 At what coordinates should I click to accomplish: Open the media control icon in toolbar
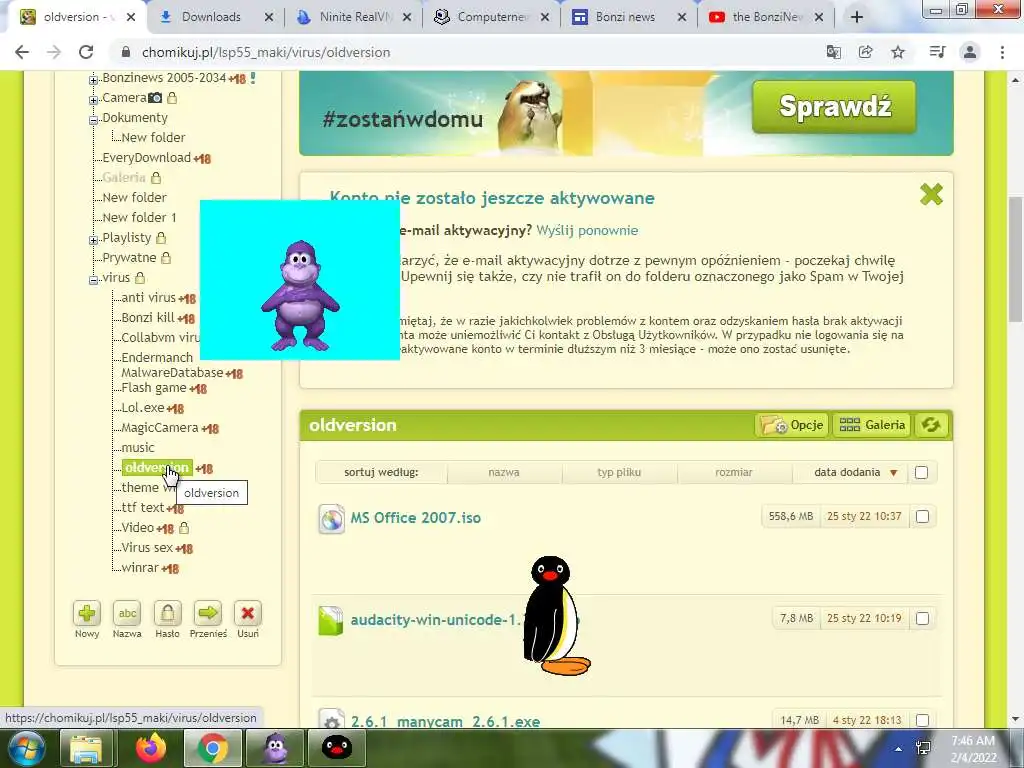click(x=937, y=52)
